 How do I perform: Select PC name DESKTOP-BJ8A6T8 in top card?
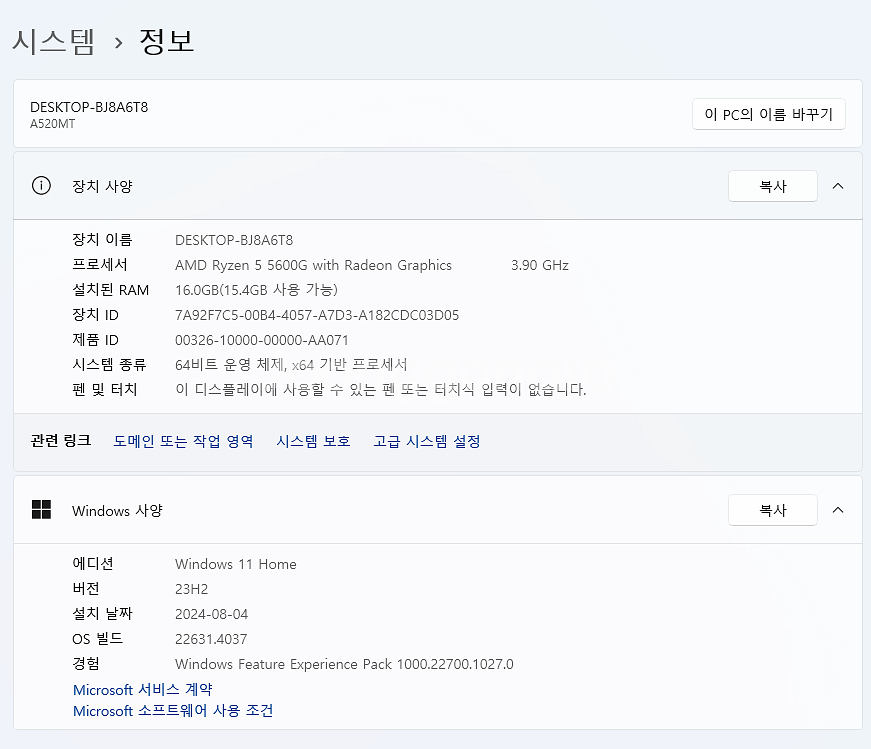(x=89, y=107)
